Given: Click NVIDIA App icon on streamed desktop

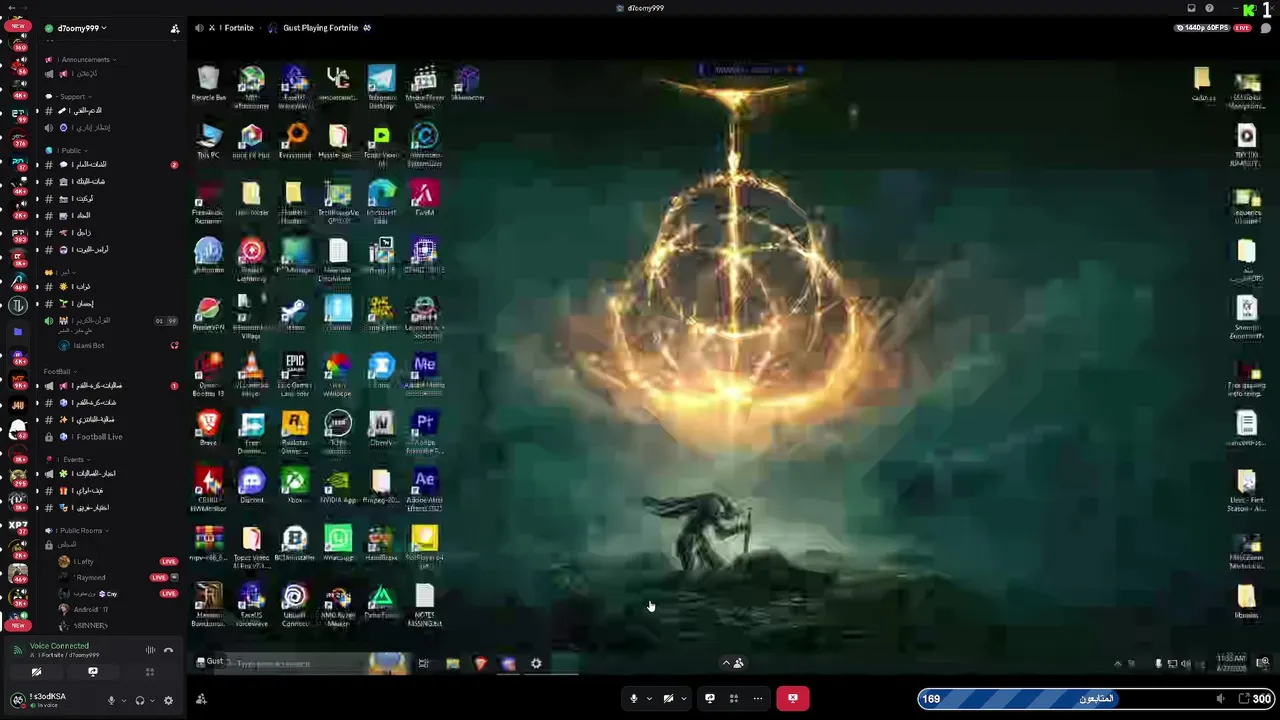Looking at the screenshot, I should (338, 486).
